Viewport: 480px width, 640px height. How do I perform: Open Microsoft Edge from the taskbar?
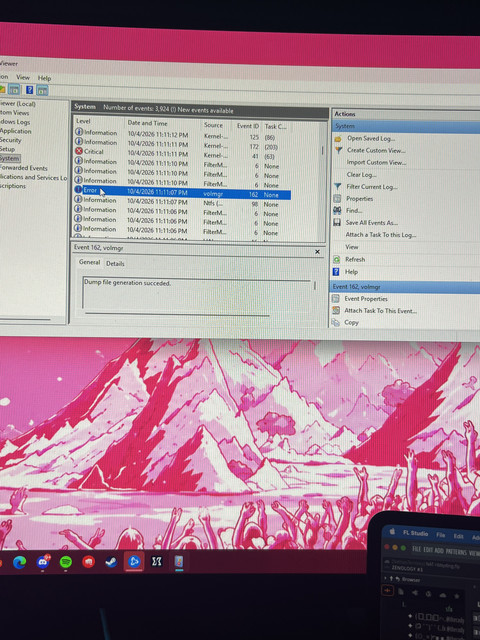tap(19, 562)
